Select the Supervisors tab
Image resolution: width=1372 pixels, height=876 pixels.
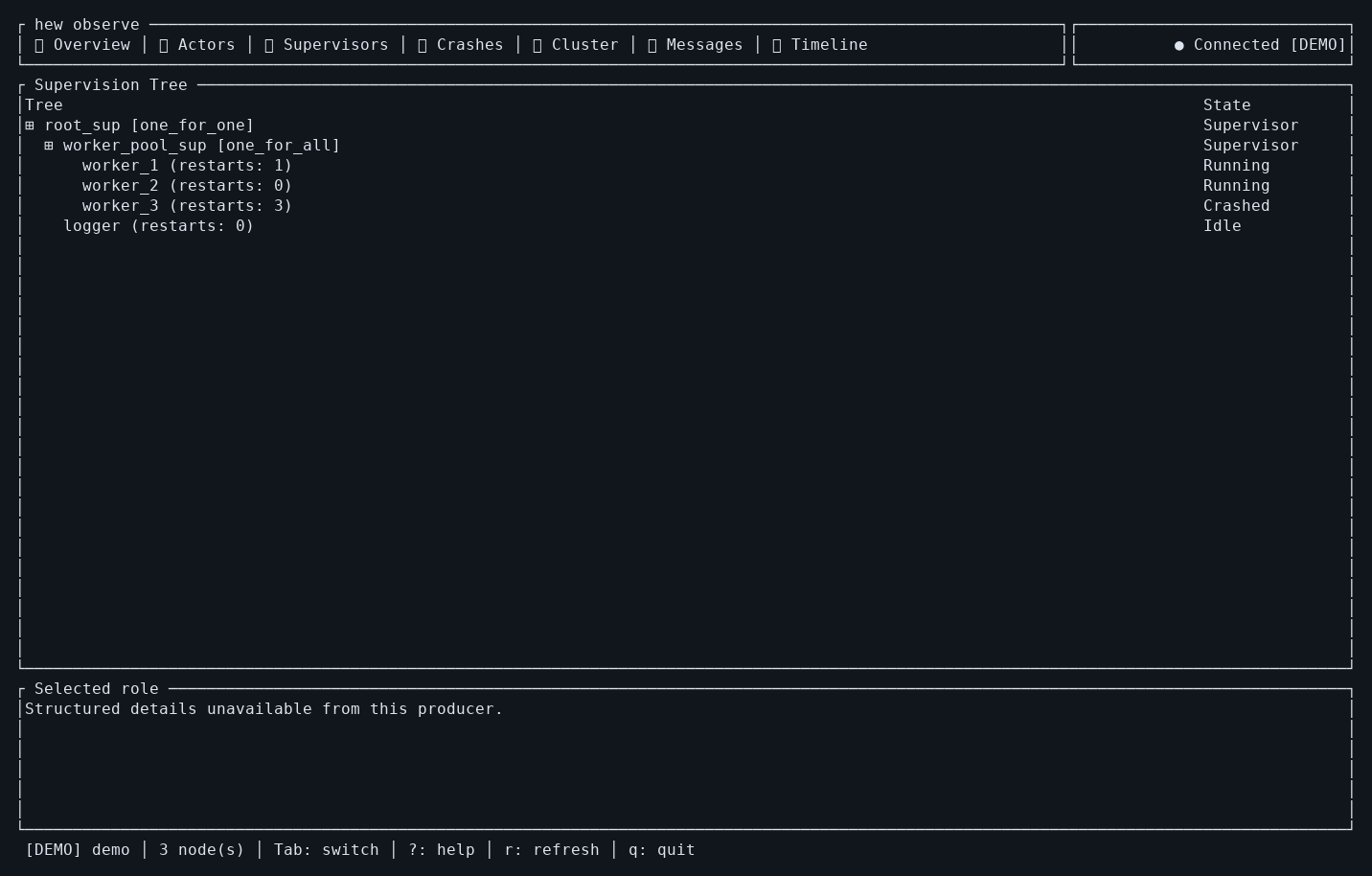pyautogui.click(x=327, y=45)
